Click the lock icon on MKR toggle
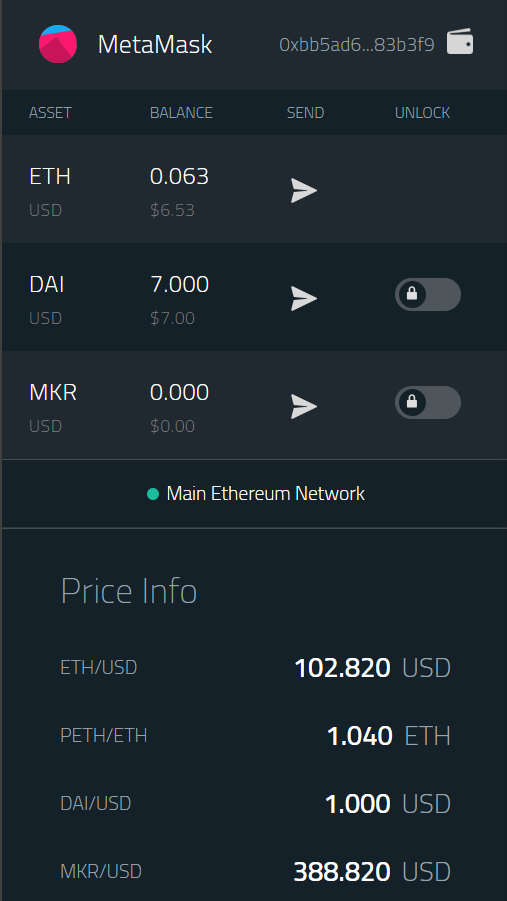Viewport: 507px width, 901px height. (412, 402)
